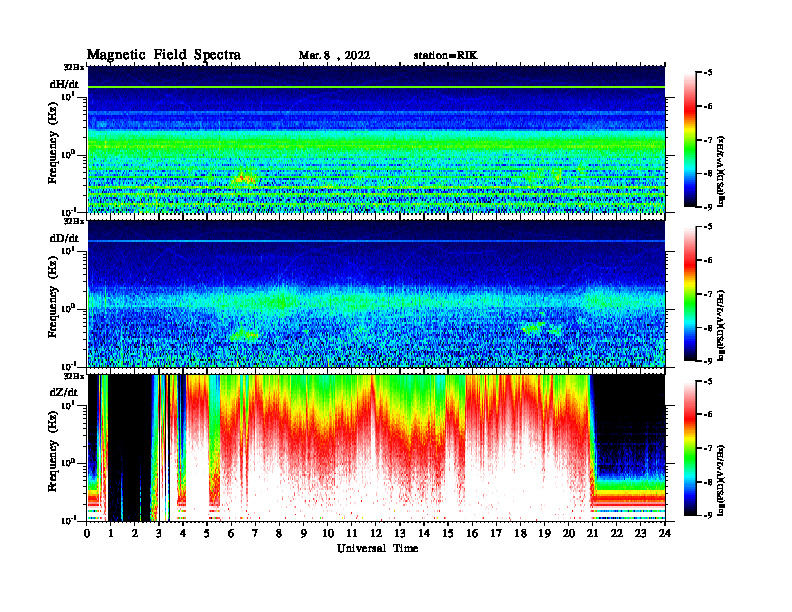Click hour 20 on the Universal Time axis
This screenshot has width=792, height=612.
click(x=568, y=533)
